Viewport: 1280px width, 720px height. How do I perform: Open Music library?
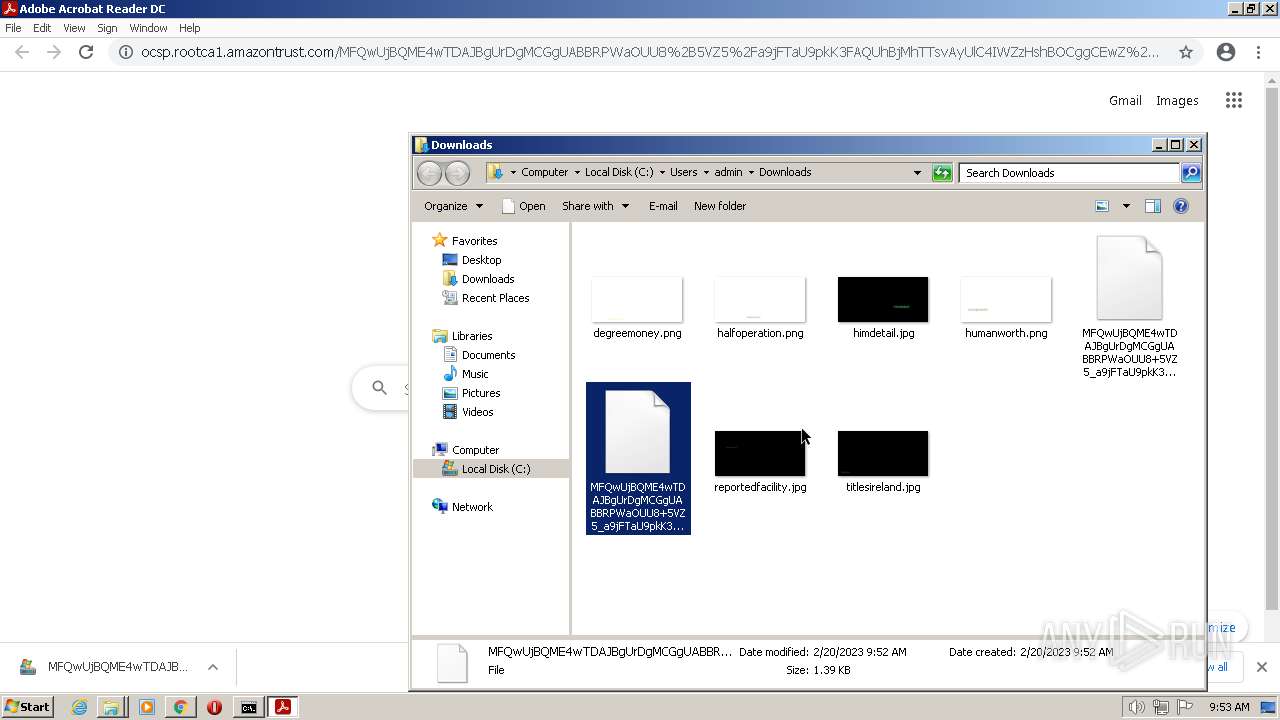(475, 374)
